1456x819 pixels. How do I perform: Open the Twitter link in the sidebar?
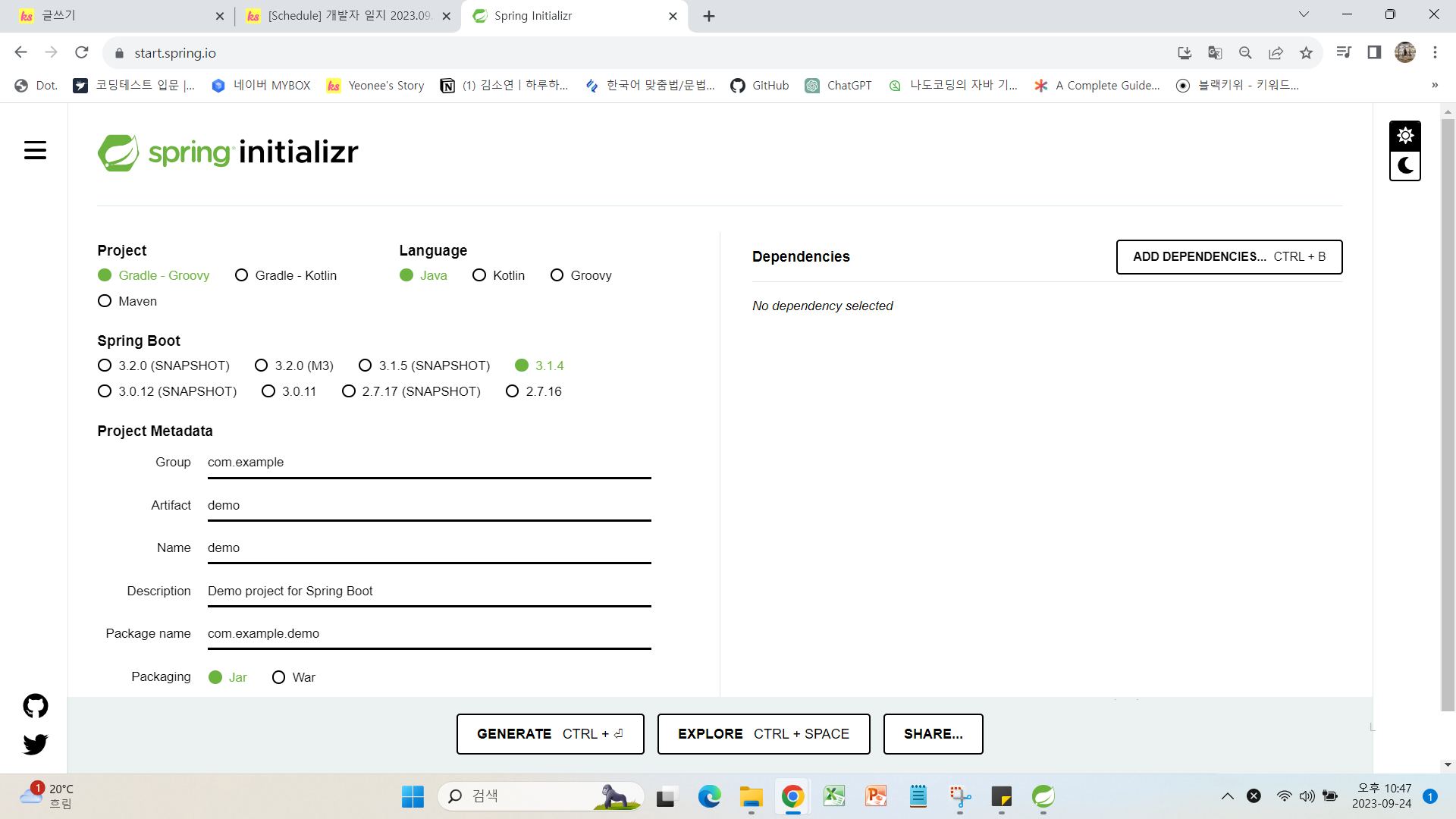[x=35, y=744]
